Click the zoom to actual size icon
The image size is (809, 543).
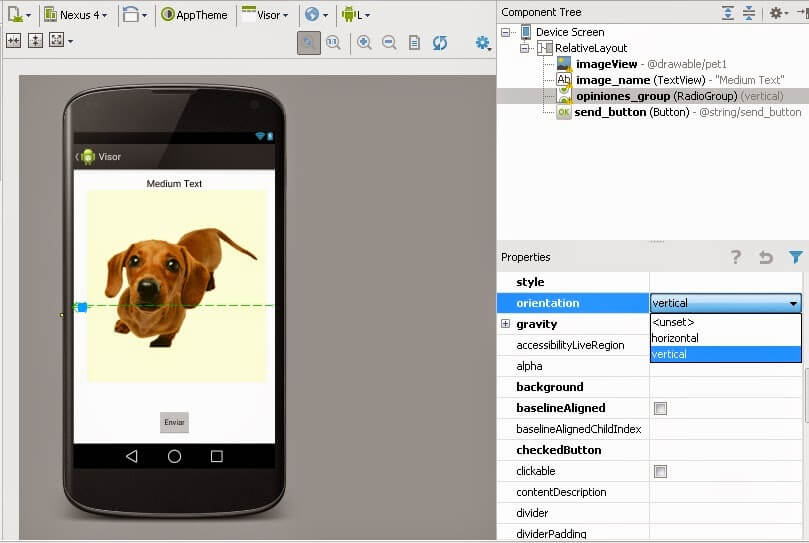pos(334,43)
